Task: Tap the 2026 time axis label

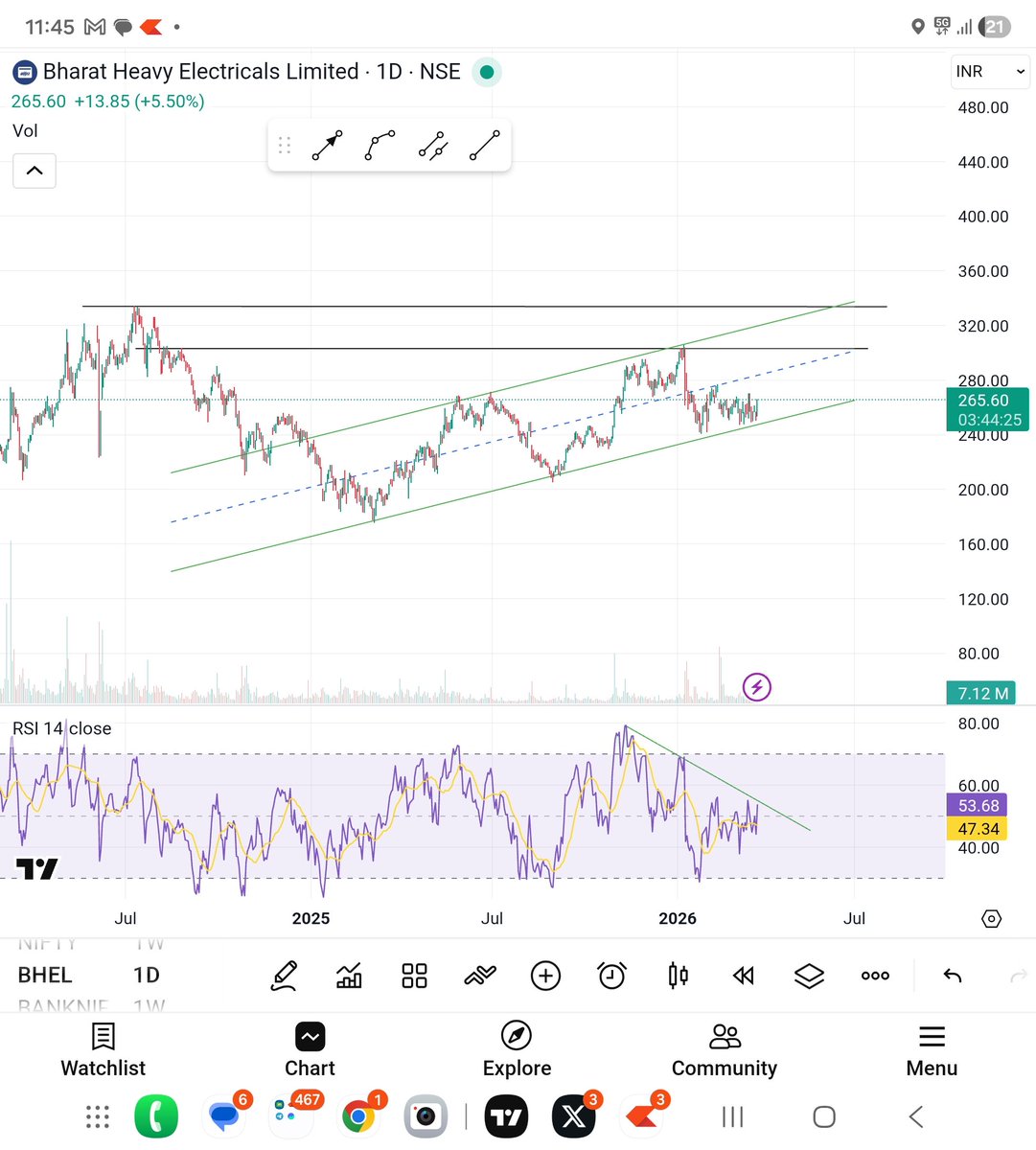Action: coord(678,918)
